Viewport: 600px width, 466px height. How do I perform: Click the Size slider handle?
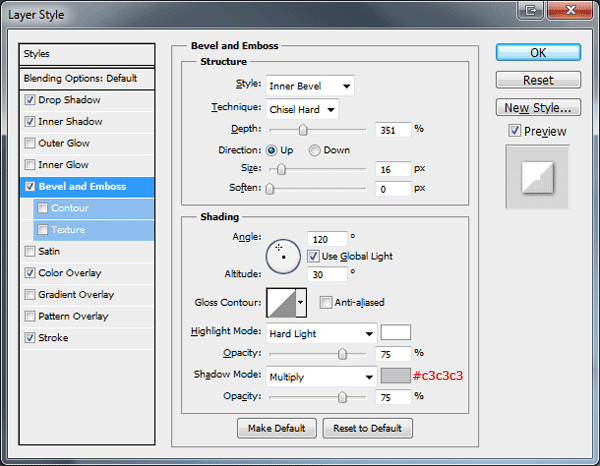tap(281, 169)
